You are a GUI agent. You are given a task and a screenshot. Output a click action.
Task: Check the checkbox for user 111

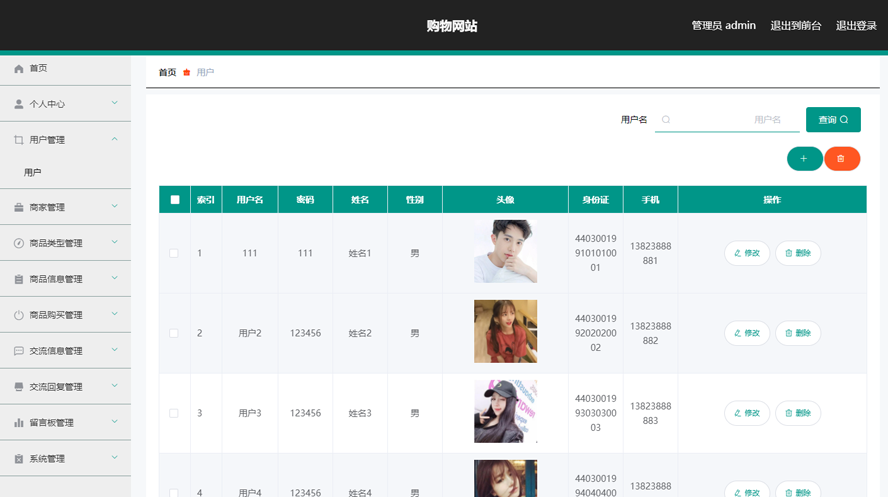[x=174, y=253]
